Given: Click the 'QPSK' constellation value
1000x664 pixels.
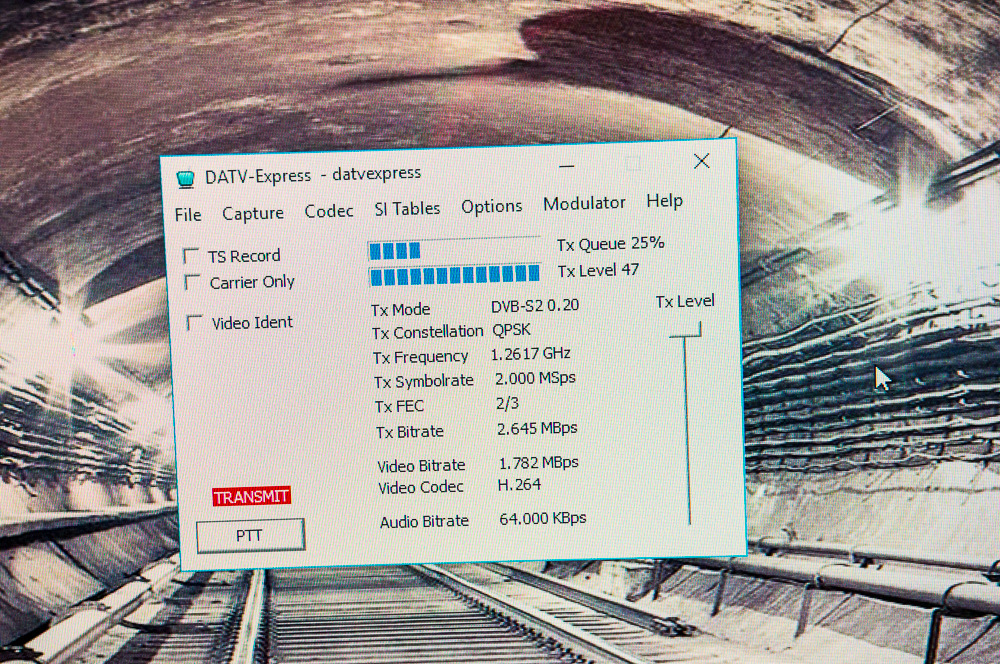Looking at the screenshot, I should coord(511,330).
